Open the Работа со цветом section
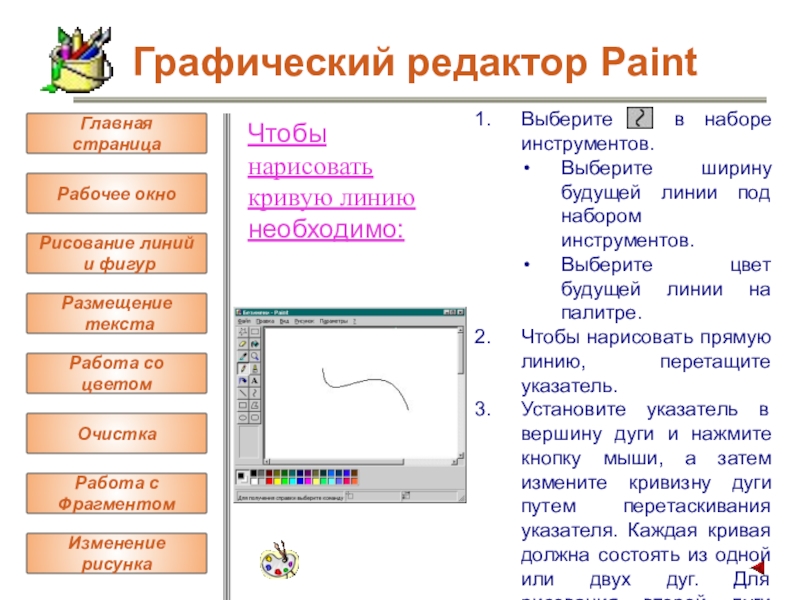 tap(117, 373)
